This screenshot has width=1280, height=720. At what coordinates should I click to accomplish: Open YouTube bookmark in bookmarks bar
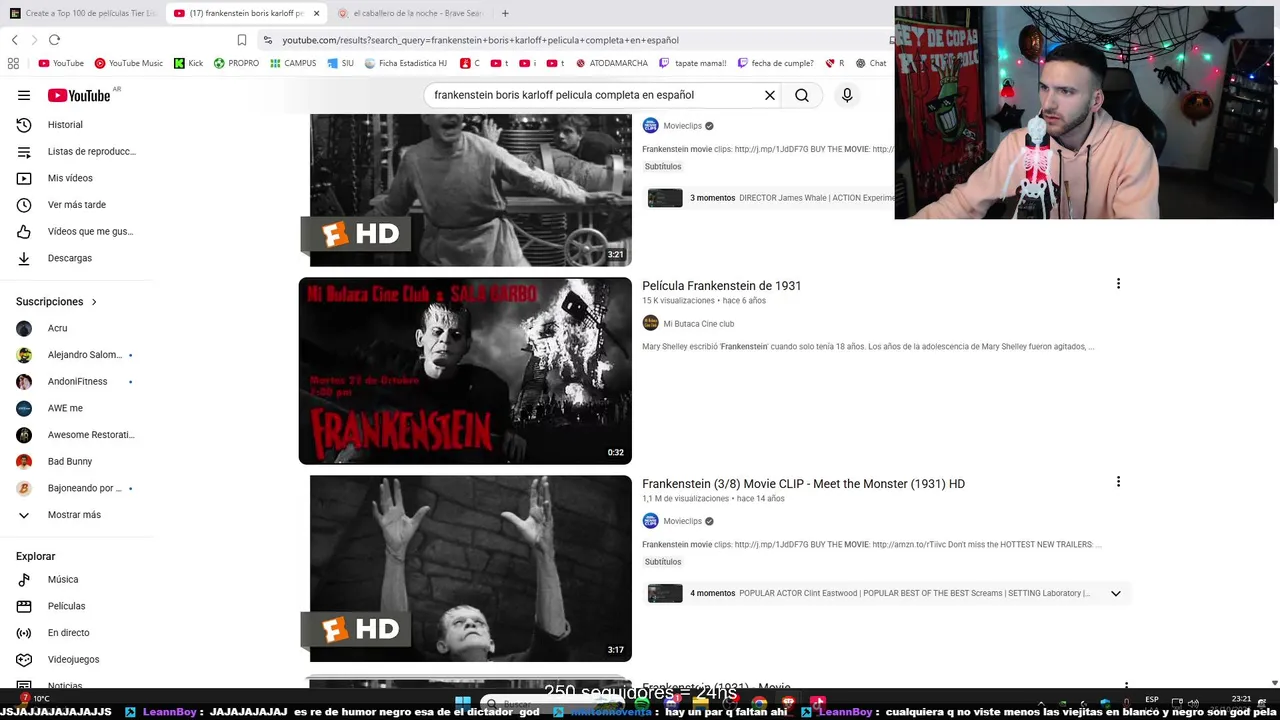(61, 63)
